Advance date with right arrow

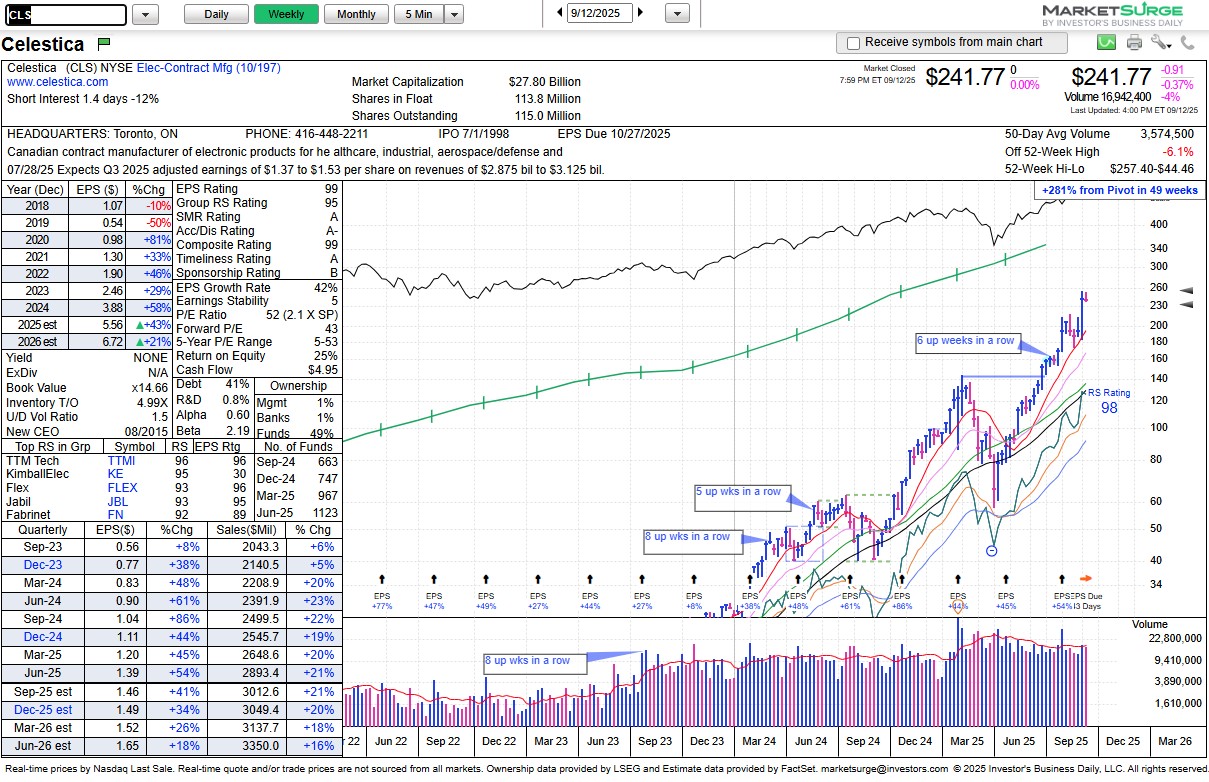click(640, 13)
